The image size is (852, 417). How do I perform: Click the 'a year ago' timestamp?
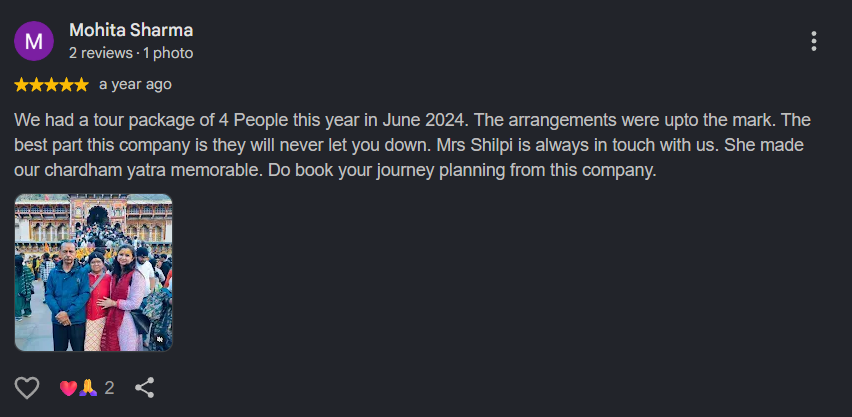135,85
